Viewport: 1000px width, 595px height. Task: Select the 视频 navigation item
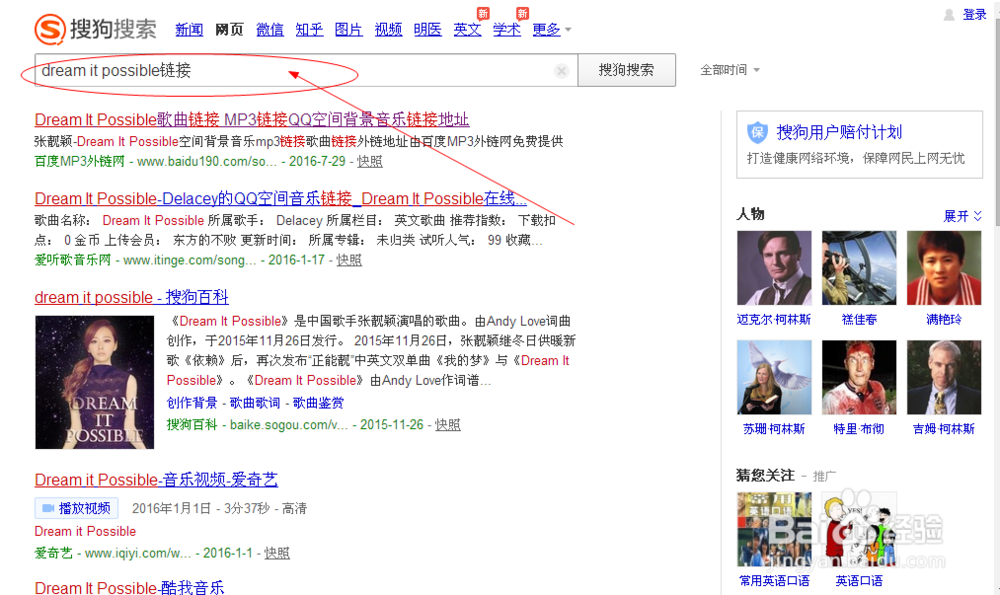[x=388, y=29]
